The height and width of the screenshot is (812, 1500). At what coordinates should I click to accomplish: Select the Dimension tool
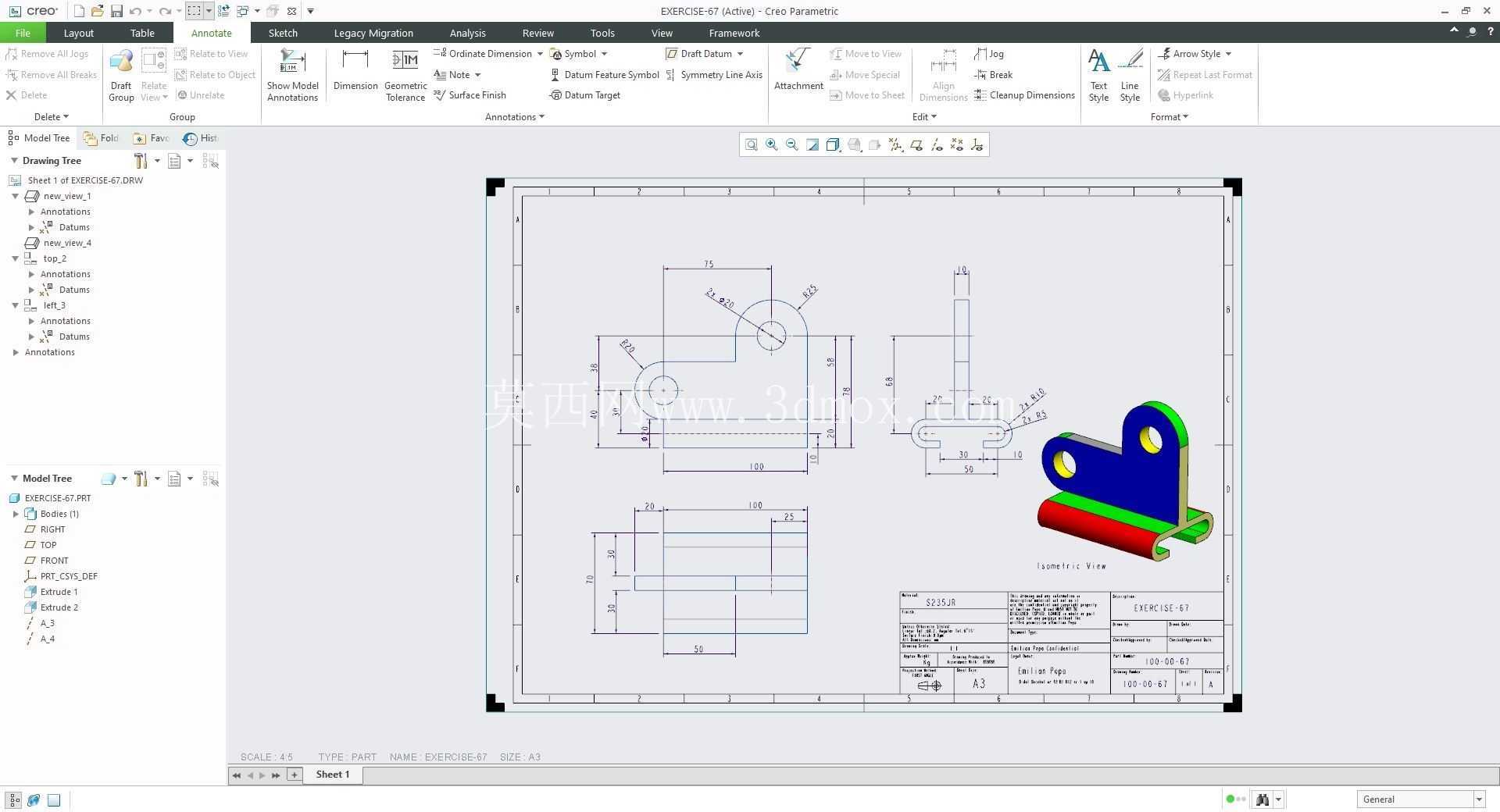(355, 70)
